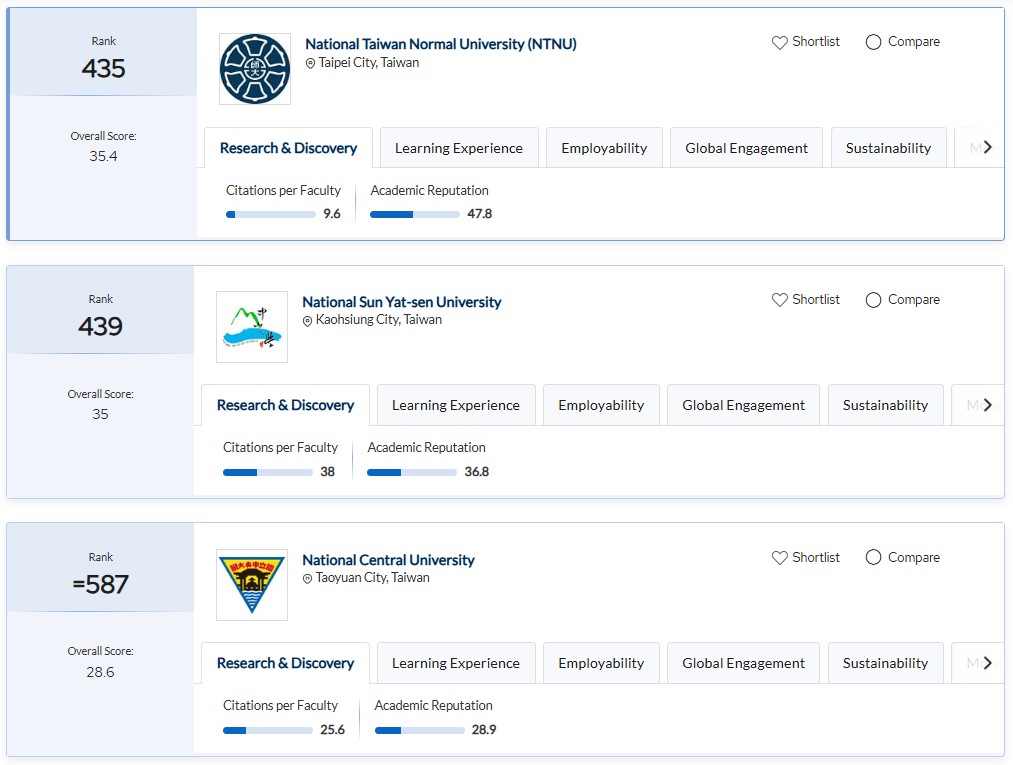Toggle Compare for National Taiwan Normal University
Screen dimensions: 1013x765
pos(874,42)
